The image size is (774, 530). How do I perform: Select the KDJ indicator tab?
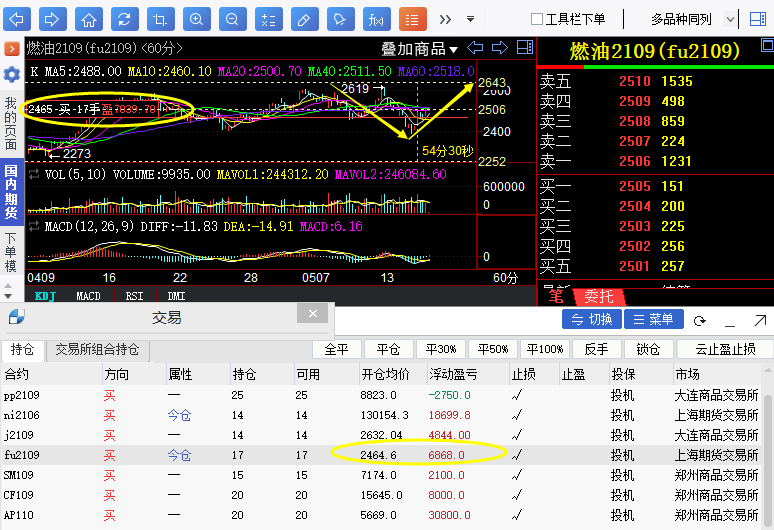(45, 296)
